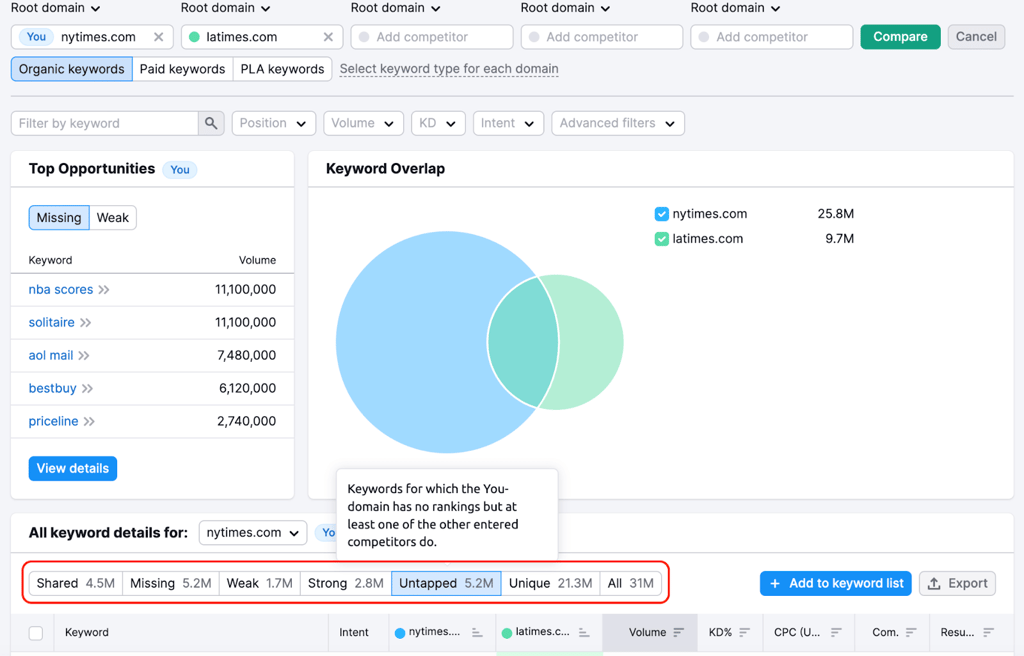Open nytimes.com domain selector for keyword details

coord(253,533)
